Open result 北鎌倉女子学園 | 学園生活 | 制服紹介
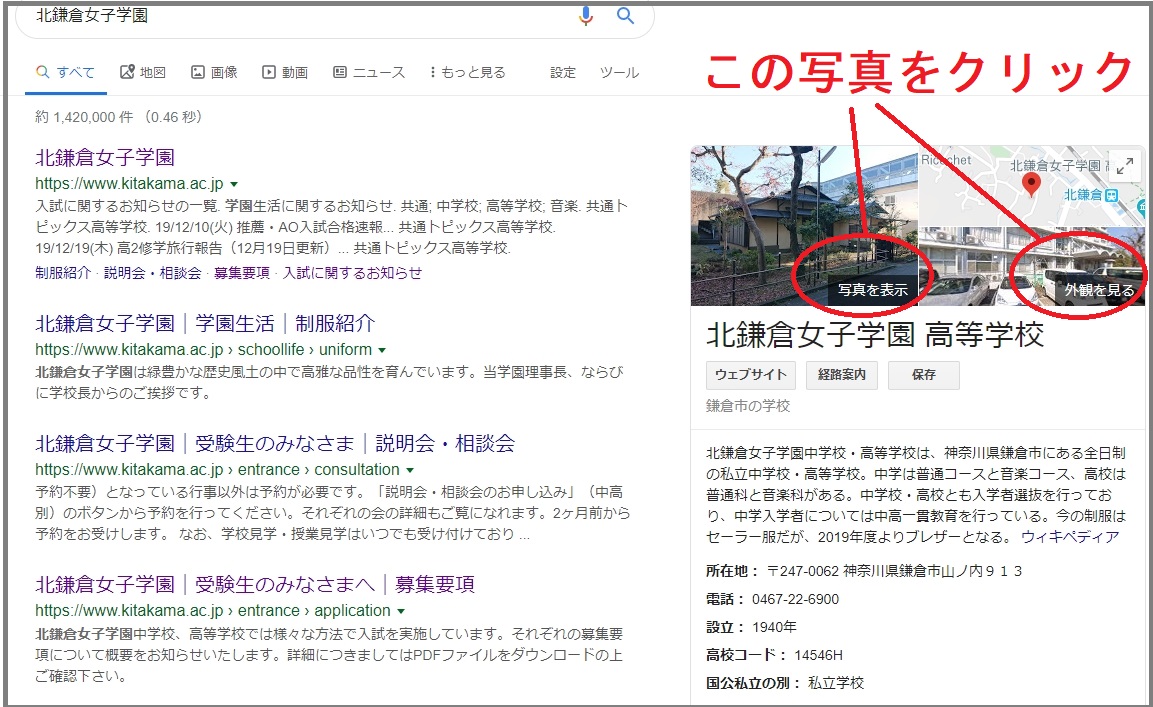This screenshot has height=707, width=1153. [x=205, y=324]
